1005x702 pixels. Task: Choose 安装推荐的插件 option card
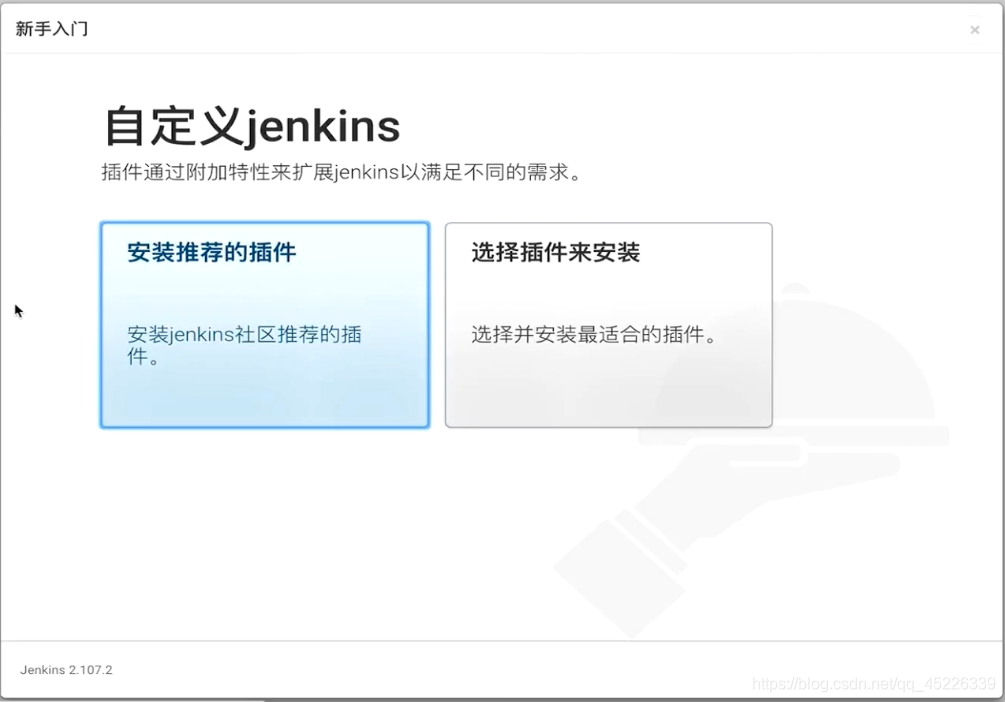click(x=265, y=325)
